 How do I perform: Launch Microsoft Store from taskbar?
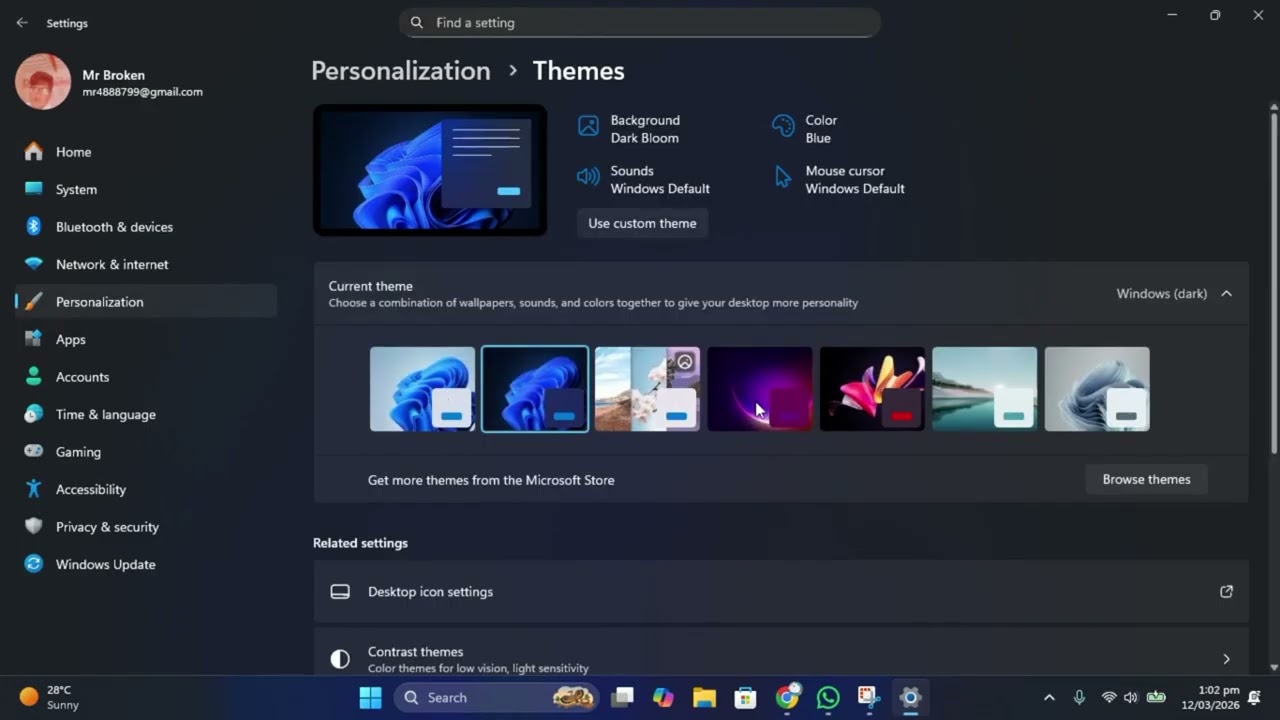point(745,697)
